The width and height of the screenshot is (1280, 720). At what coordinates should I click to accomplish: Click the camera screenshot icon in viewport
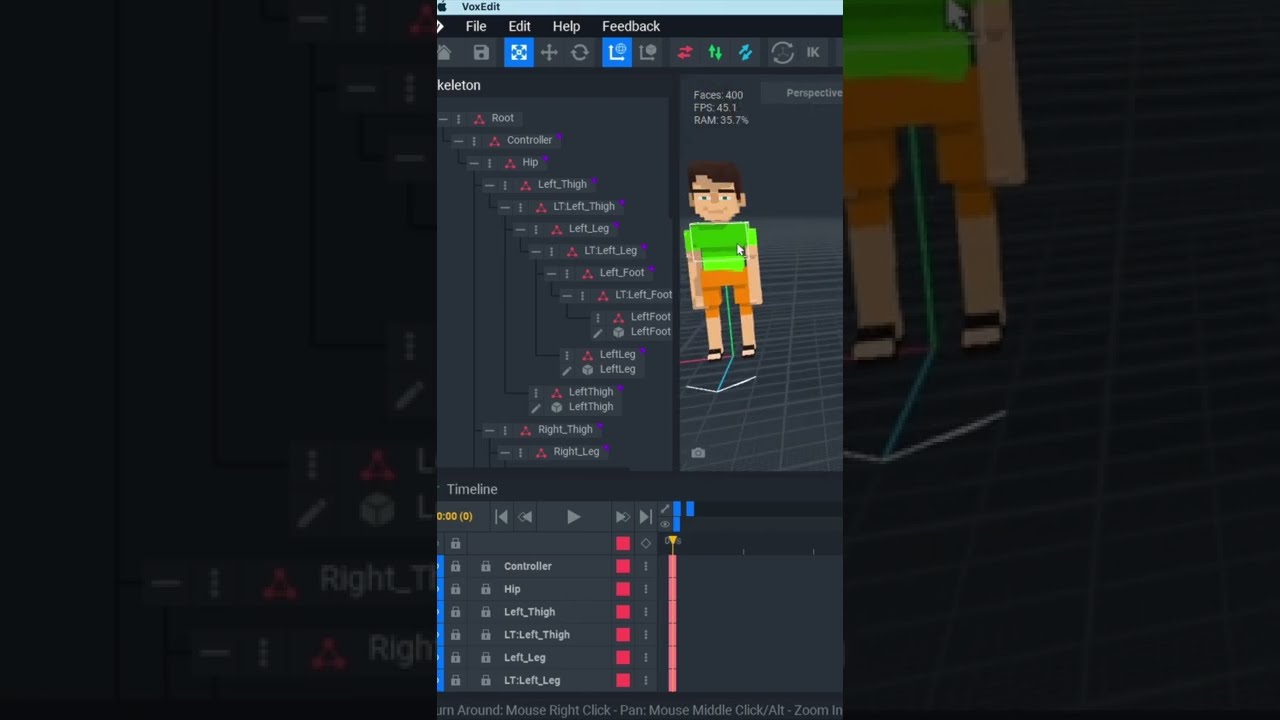(698, 453)
